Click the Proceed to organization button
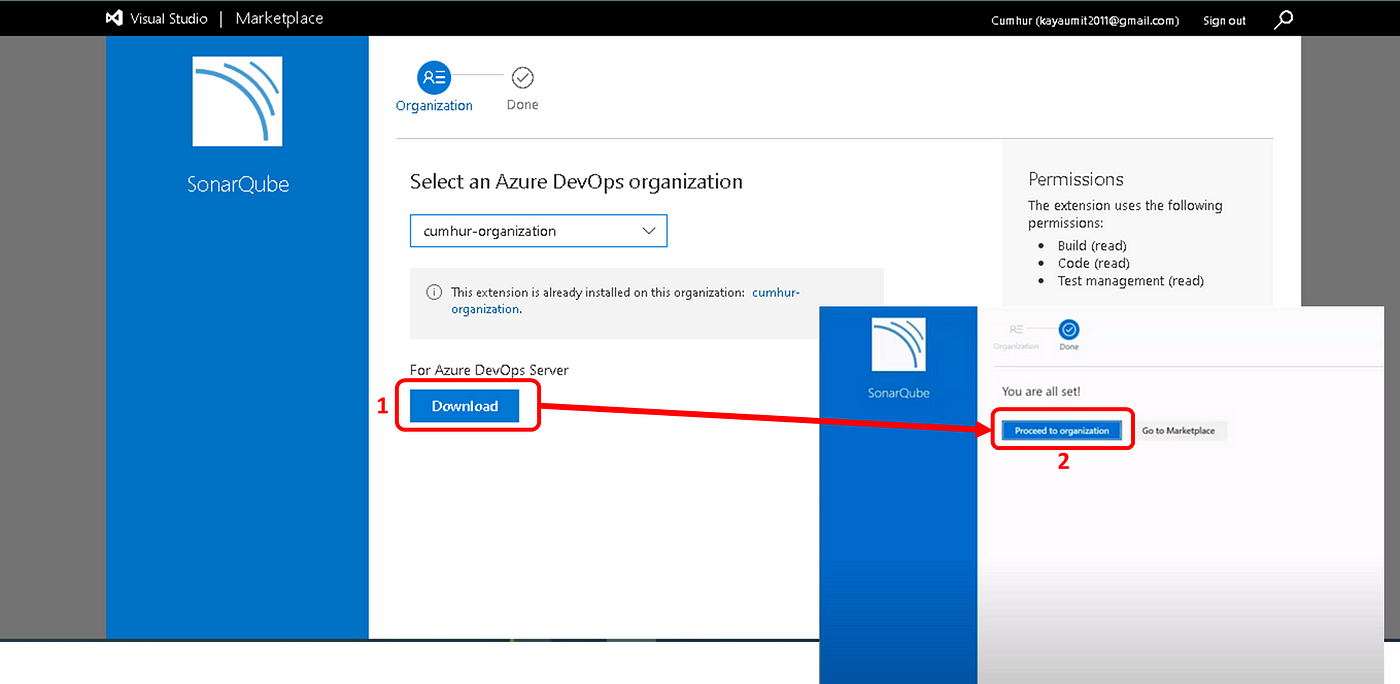1400x684 pixels. pos(1062,430)
